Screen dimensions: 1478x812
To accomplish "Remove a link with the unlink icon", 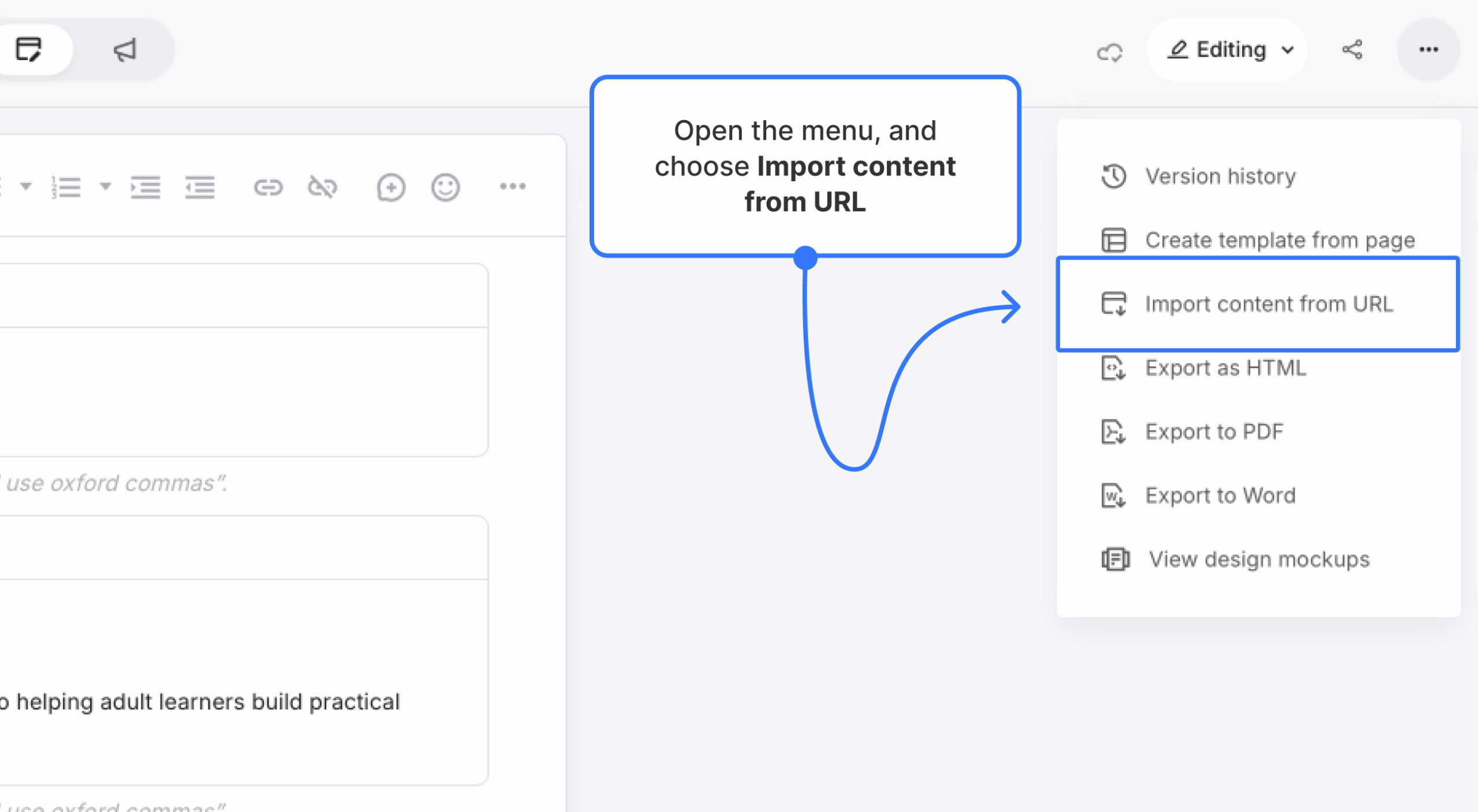I will point(322,187).
